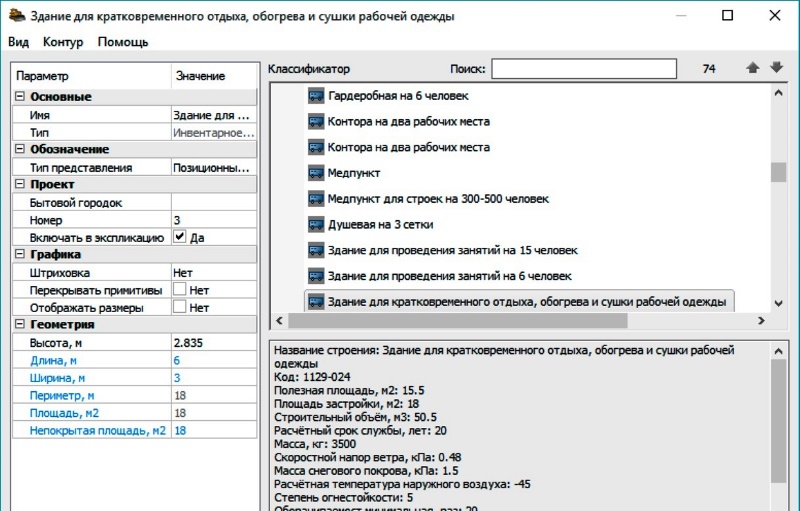The width and height of the screenshot is (800, 511).
Task: Click the Периметр, м row label
Action: (62, 395)
